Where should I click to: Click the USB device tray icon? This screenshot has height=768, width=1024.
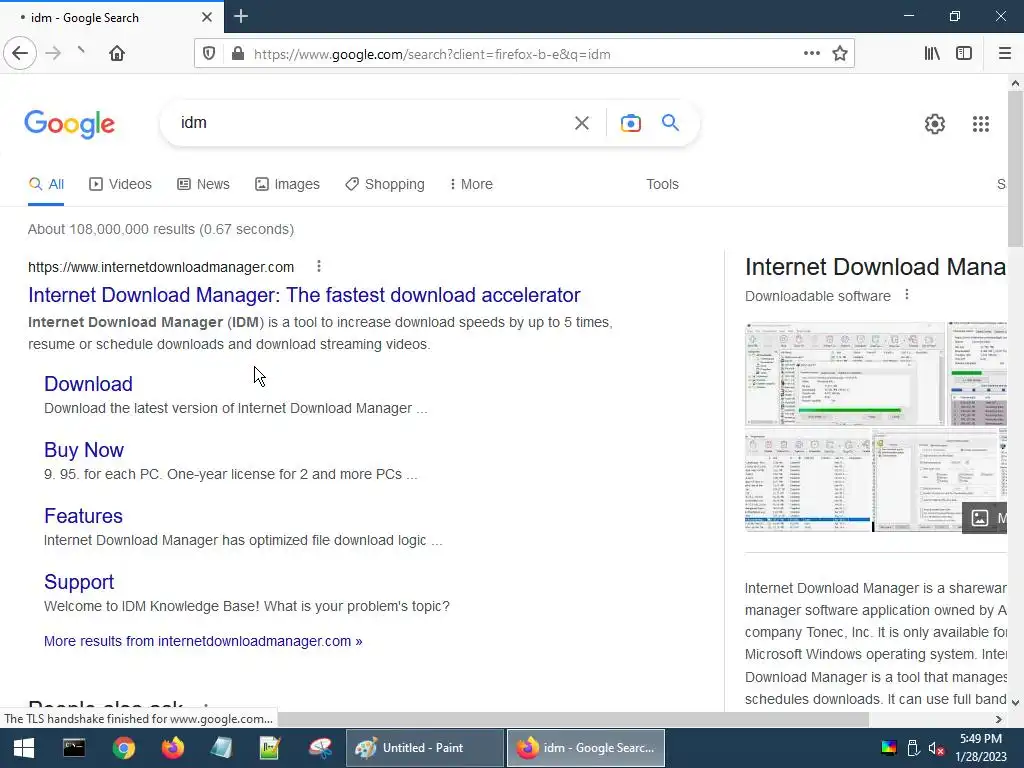click(x=913, y=748)
